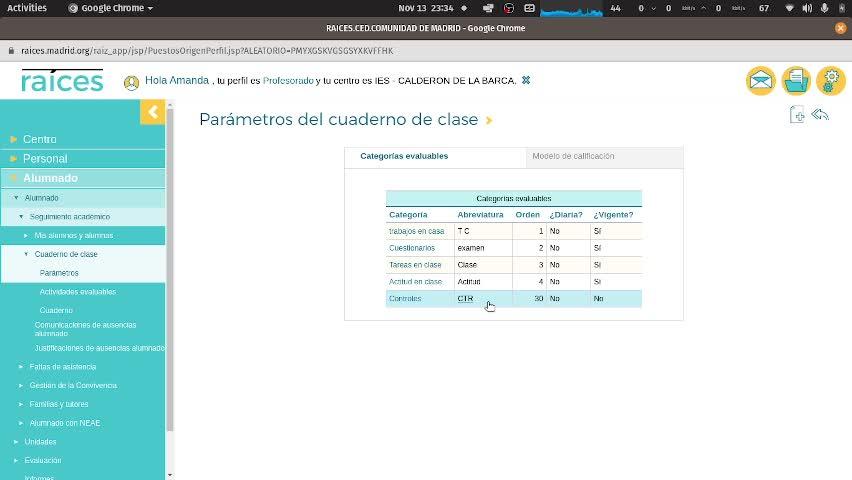
Task: Click the microphone tray icon
Action: coord(824,8)
